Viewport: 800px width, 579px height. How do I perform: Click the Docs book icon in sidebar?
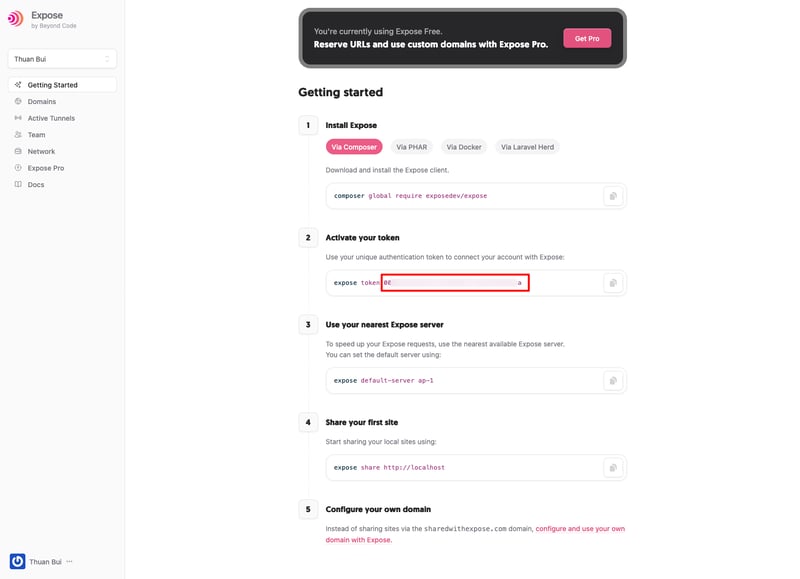18,184
